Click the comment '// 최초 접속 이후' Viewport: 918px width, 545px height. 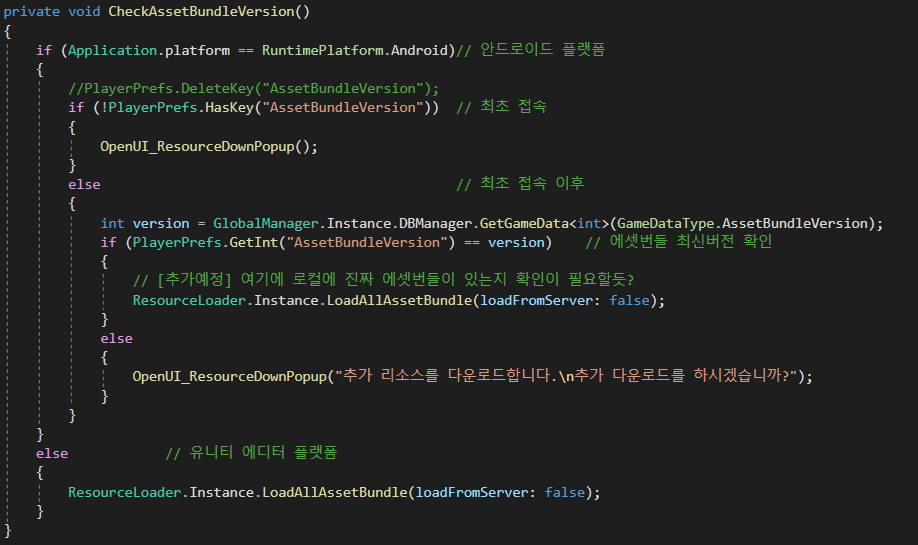[520, 184]
